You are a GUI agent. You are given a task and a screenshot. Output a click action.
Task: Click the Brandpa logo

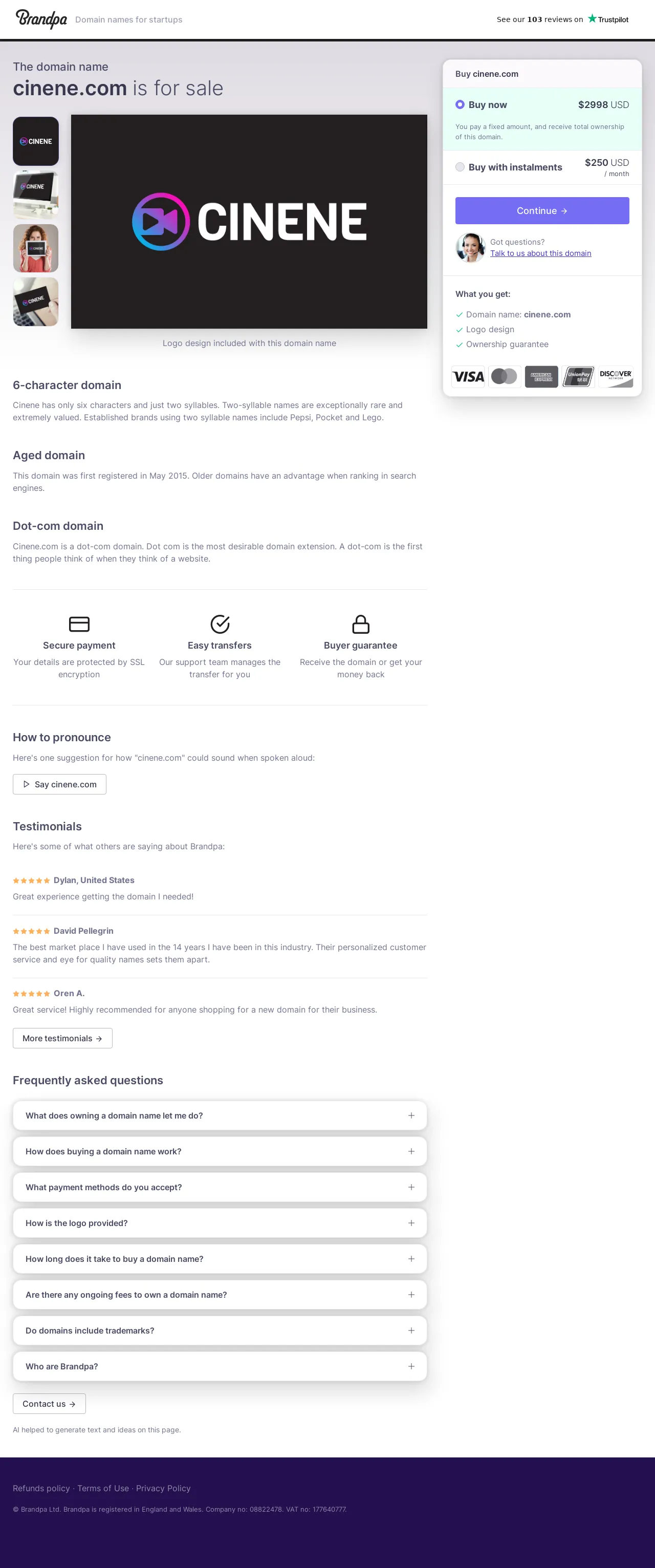(41, 19)
